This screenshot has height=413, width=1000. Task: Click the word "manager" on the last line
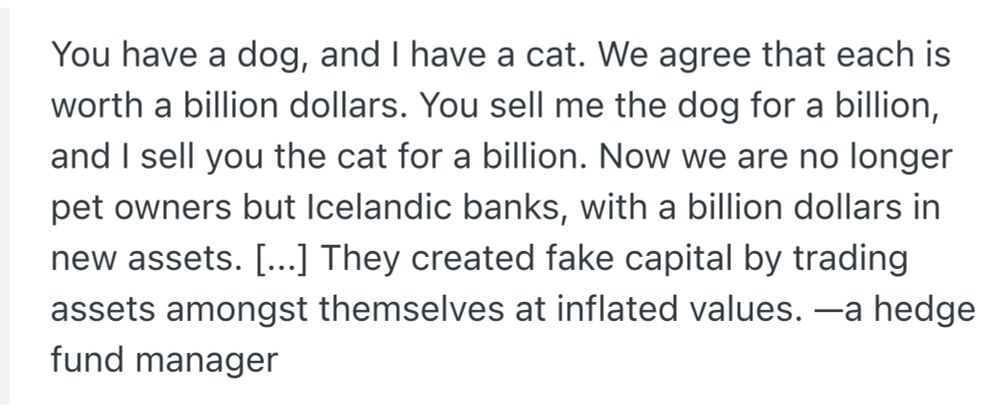click(208, 361)
